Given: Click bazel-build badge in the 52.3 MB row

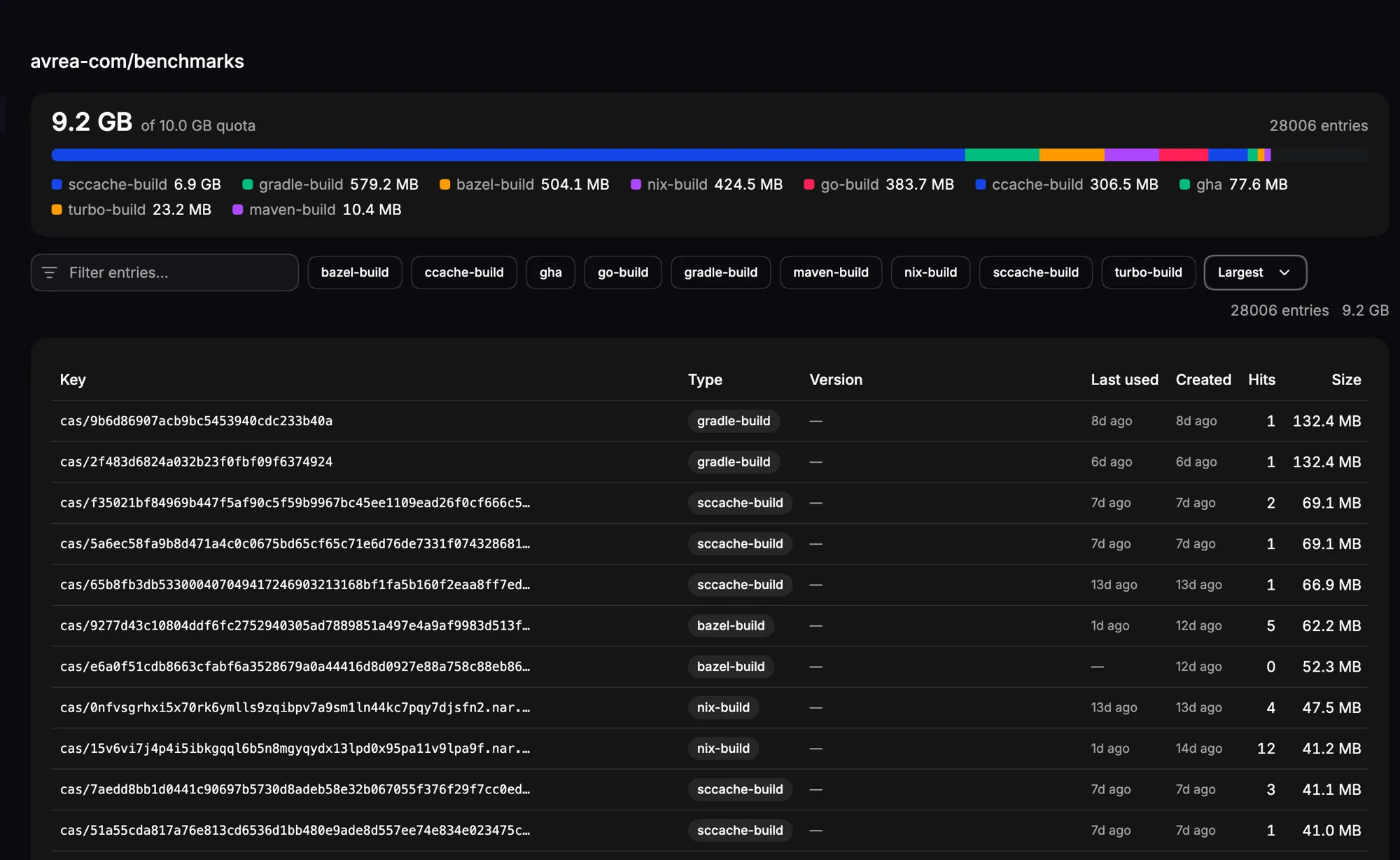Looking at the screenshot, I should click(731, 667).
